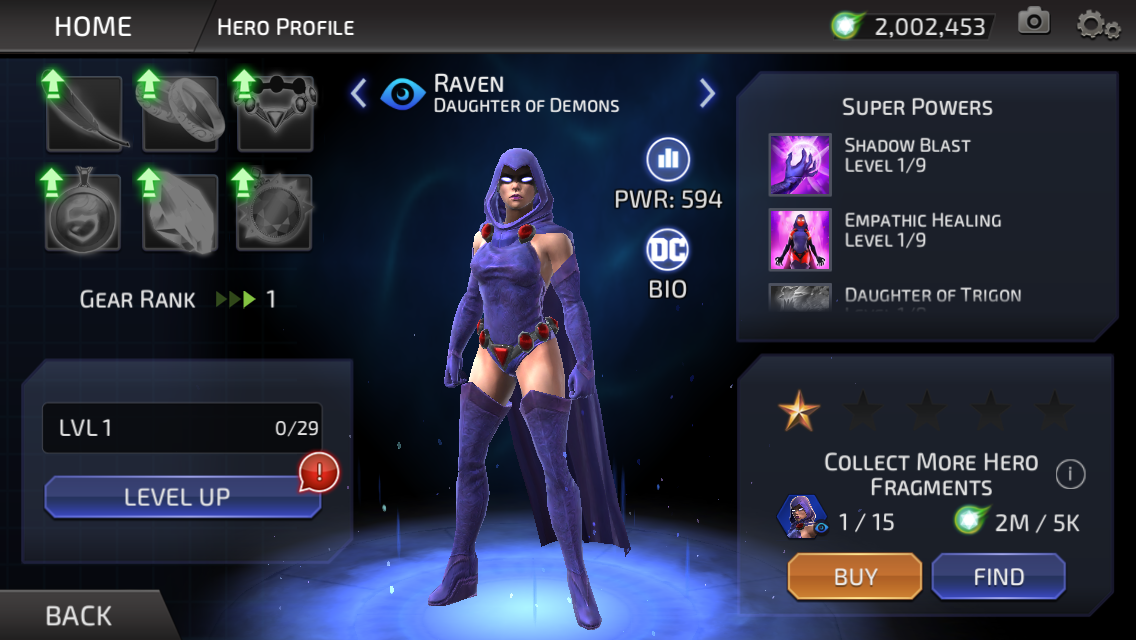This screenshot has width=1136, height=640.
Task: Select the crystal shard gear slot
Action: point(180,212)
